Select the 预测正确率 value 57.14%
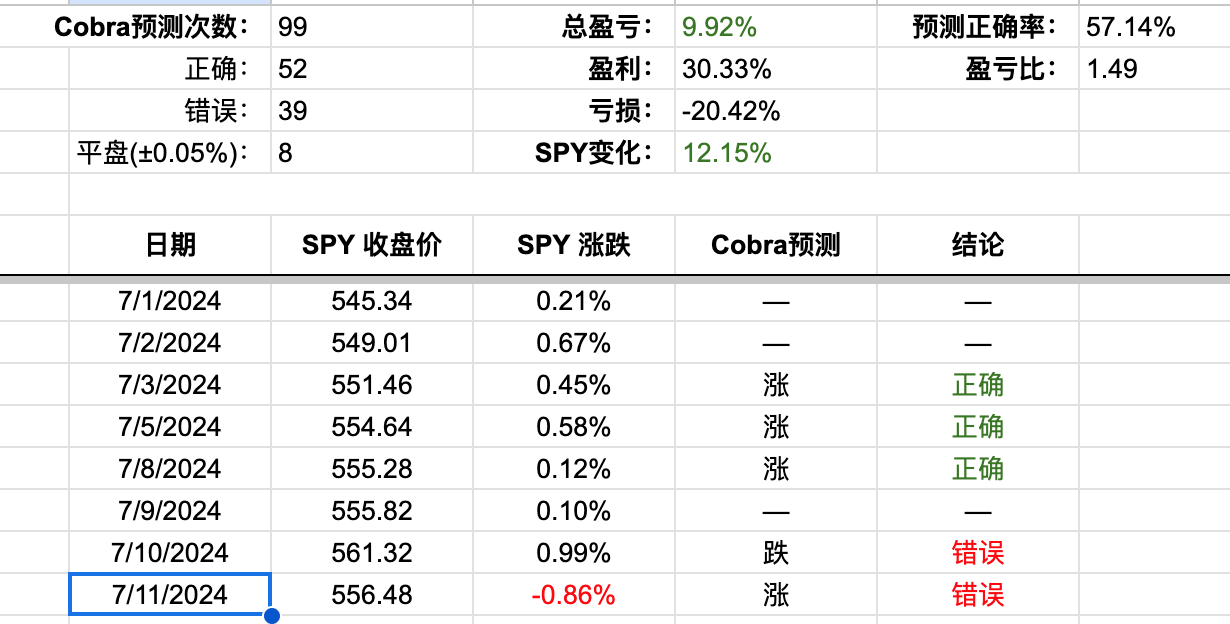This screenshot has height=624, width=1230. [1155, 27]
